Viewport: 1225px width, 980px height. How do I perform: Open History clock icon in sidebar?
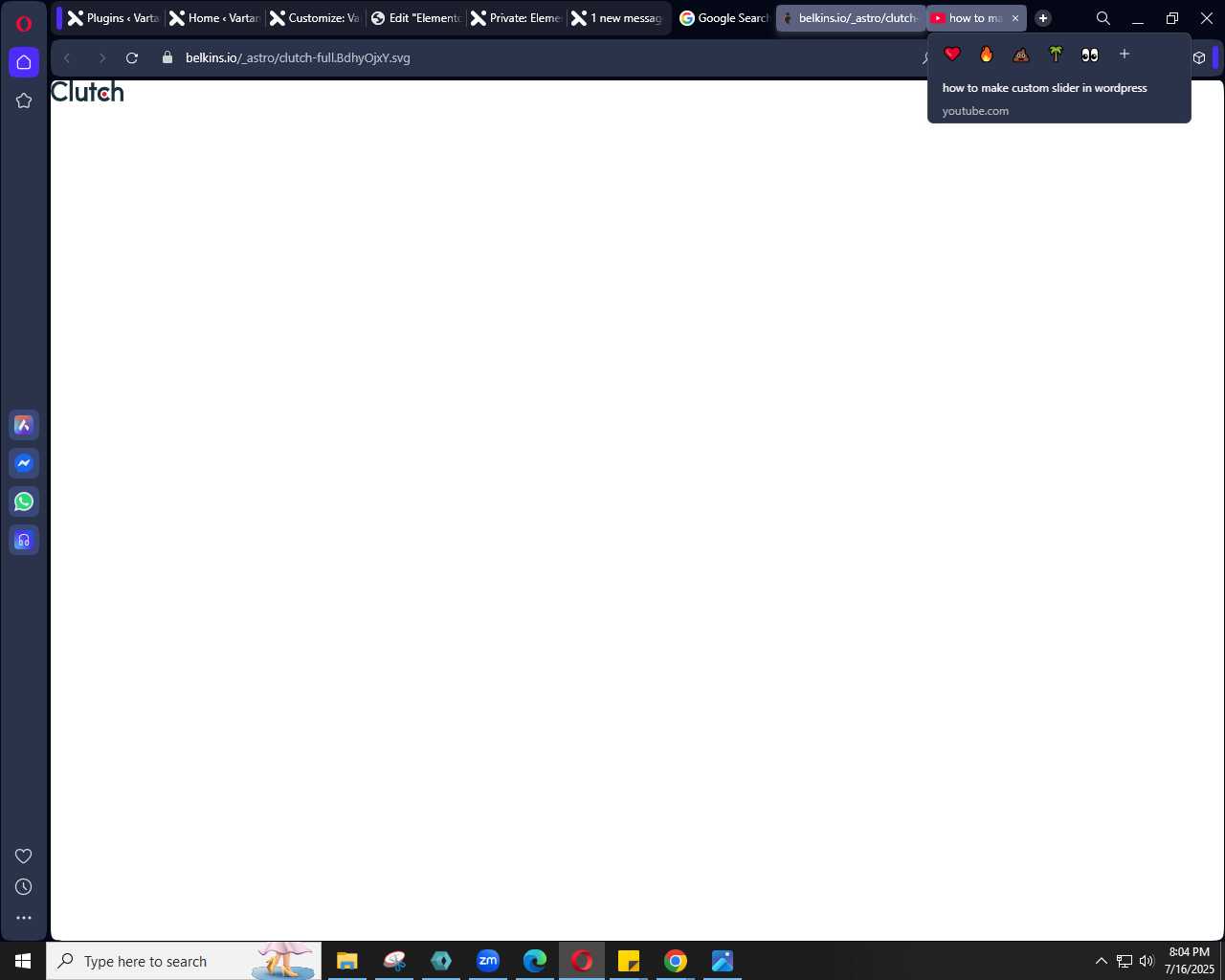pos(24,887)
